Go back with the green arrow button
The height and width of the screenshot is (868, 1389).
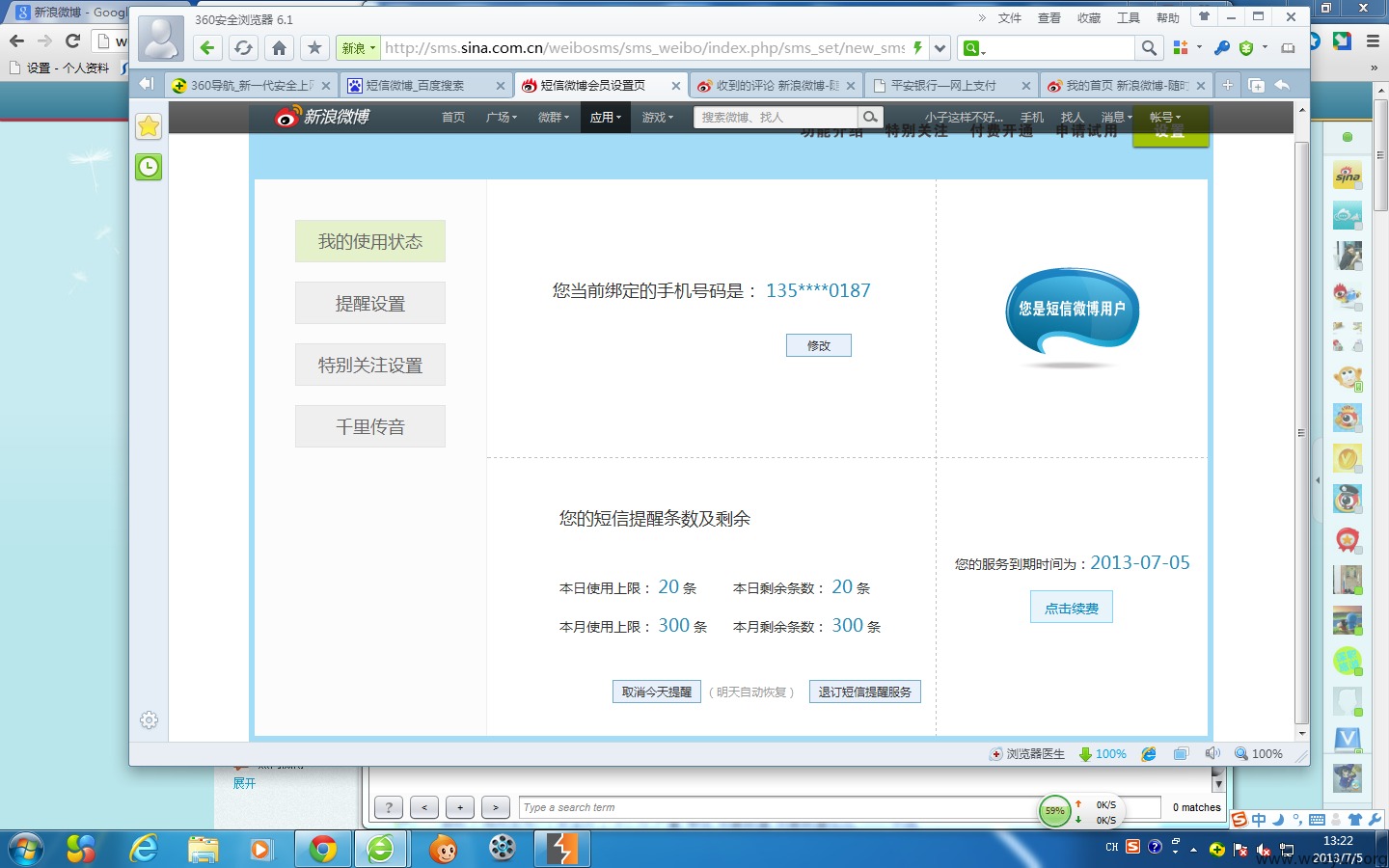pyautogui.click(x=207, y=48)
